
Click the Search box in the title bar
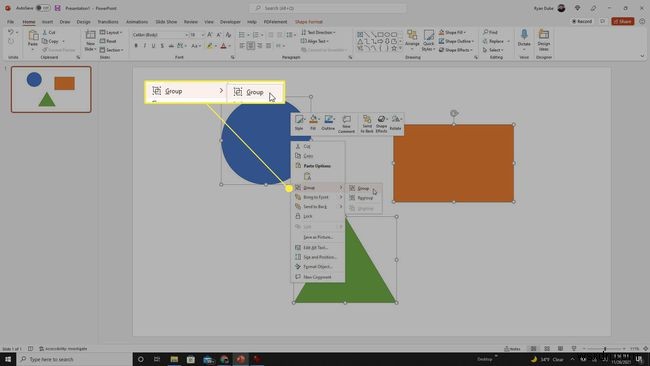[x=327, y=8]
